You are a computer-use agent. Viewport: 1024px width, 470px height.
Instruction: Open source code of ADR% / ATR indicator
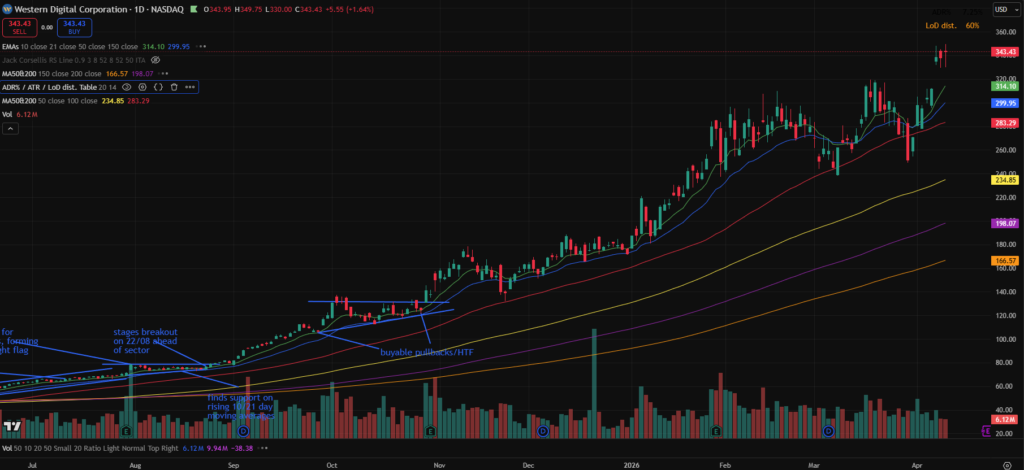158,88
